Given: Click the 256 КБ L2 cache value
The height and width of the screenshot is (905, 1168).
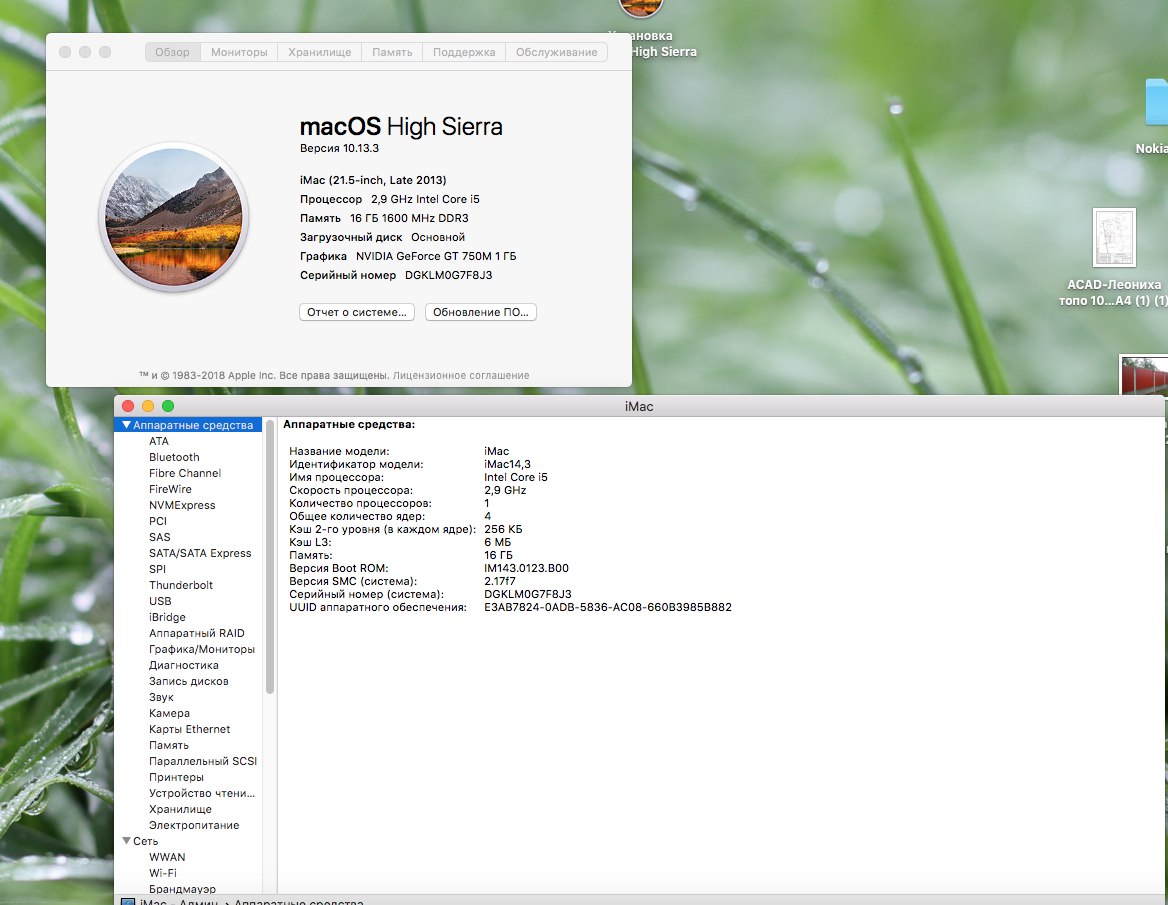Looking at the screenshot, I should pyautogui.click(x=503, y=530).
